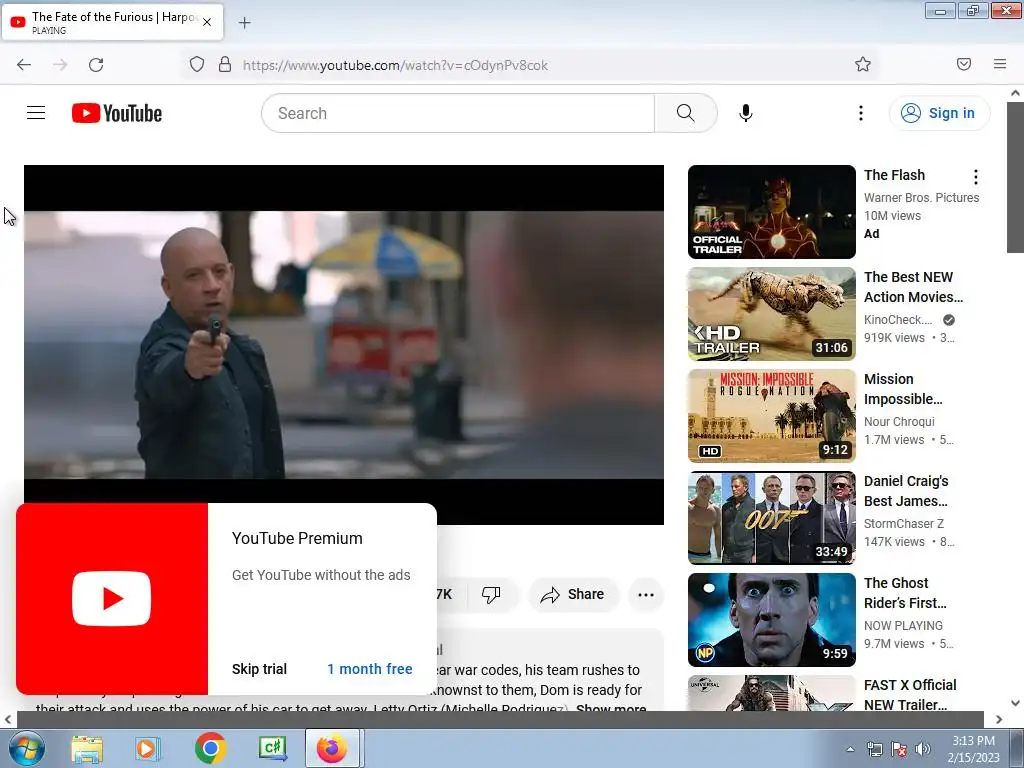The image size is (1024, 768).
Task: Open Windows Explorer from taskbar
Action: click(87, 748)
